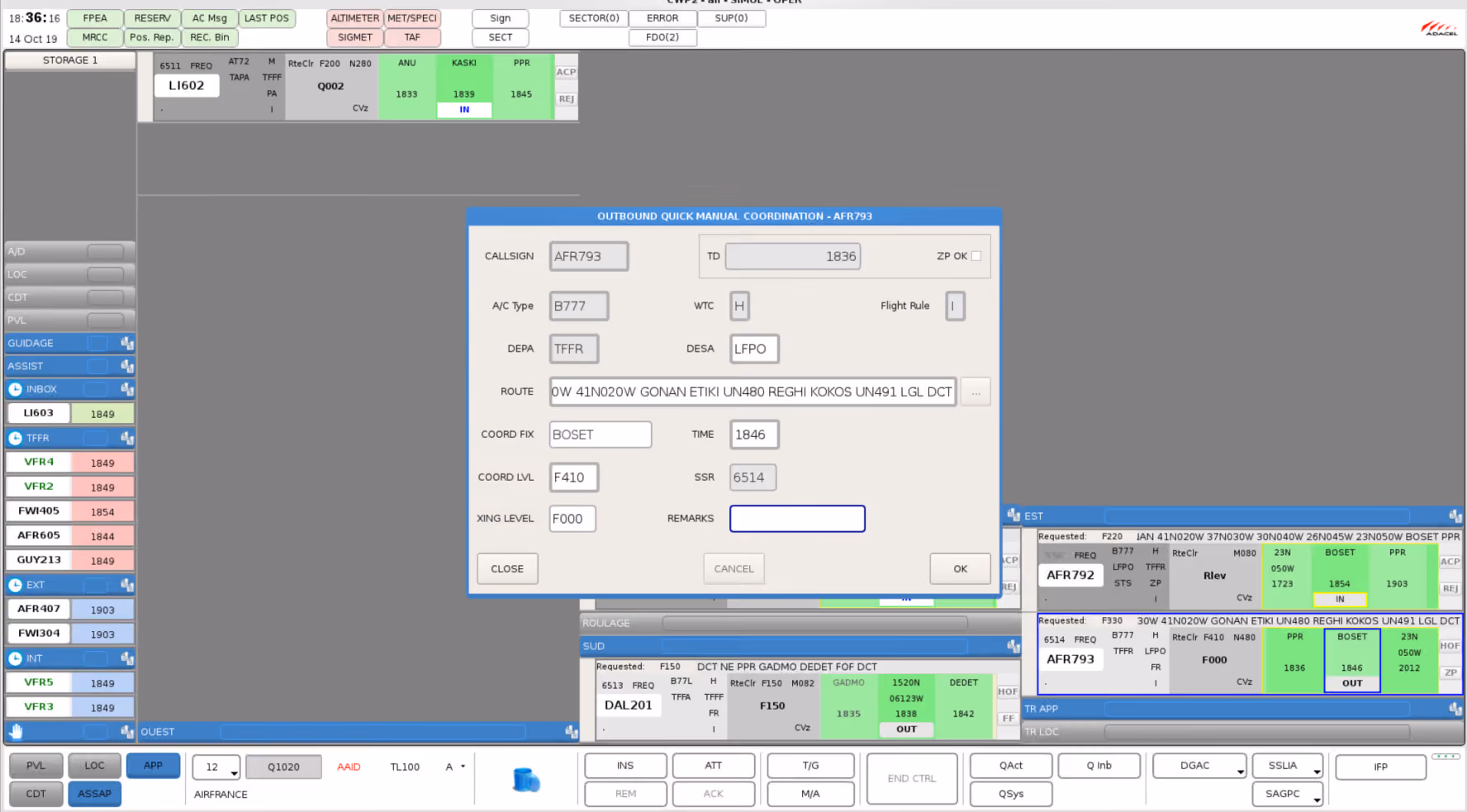Open the SSLIA dropdown

point(1288,767)
